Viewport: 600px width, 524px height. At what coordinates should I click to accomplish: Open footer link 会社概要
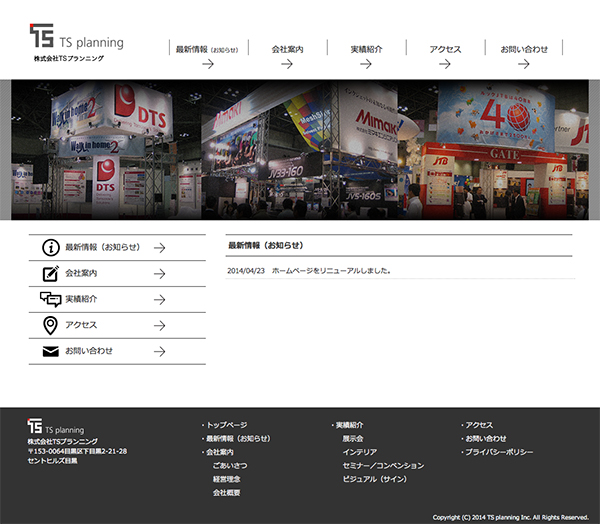tap(227, 493)
